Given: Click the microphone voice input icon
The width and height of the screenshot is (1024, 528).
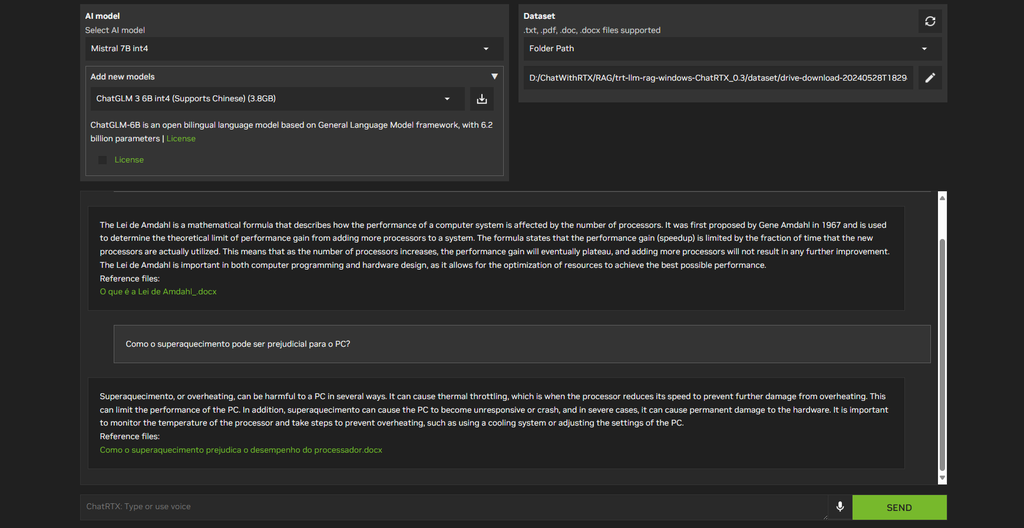Looking at the screenshot, I should point(840,507).
